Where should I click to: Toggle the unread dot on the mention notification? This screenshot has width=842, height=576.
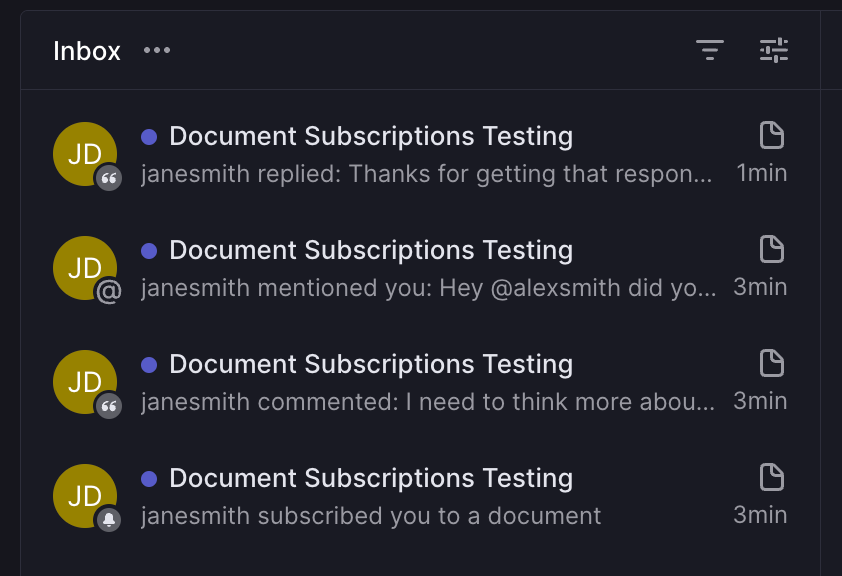(151, 248)
